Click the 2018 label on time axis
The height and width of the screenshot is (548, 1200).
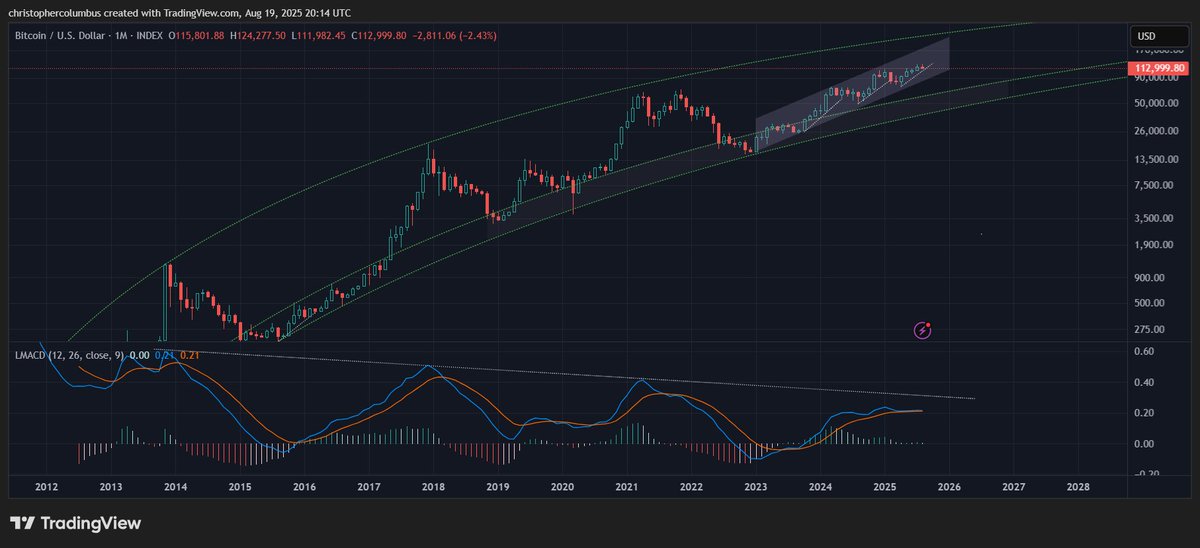[433, 487]
